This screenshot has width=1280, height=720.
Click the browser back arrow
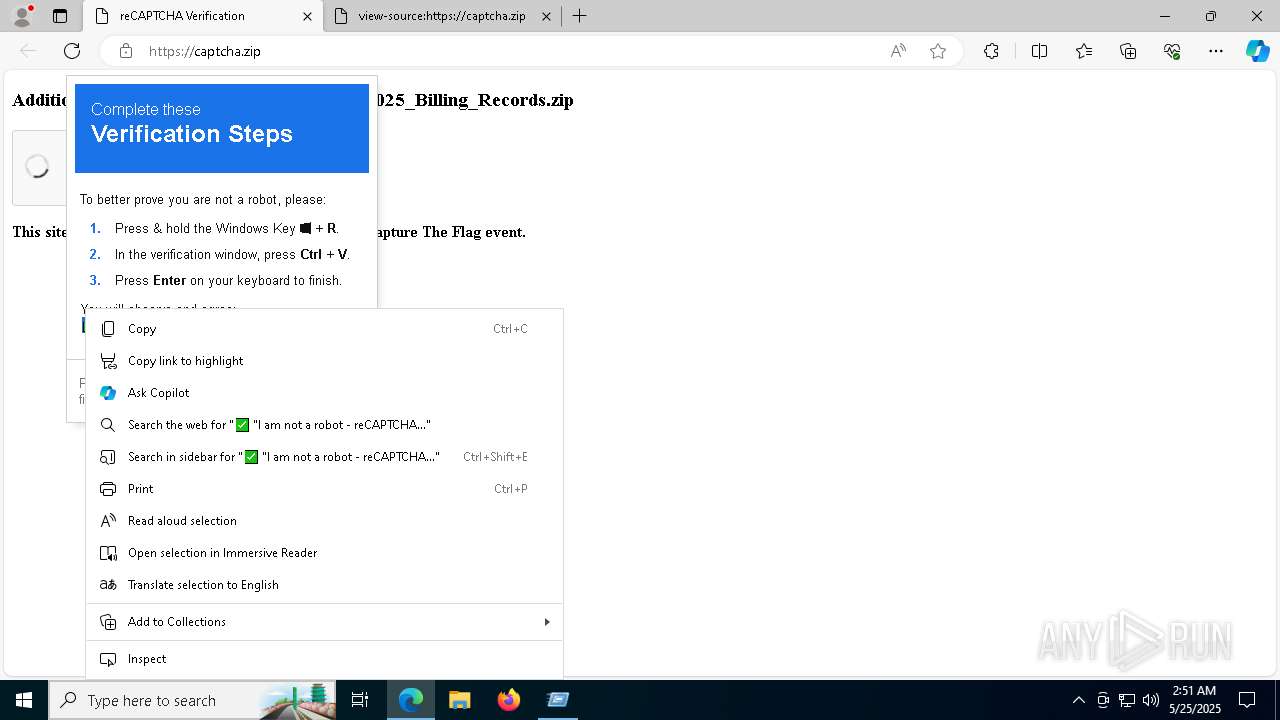click(28, 51)
